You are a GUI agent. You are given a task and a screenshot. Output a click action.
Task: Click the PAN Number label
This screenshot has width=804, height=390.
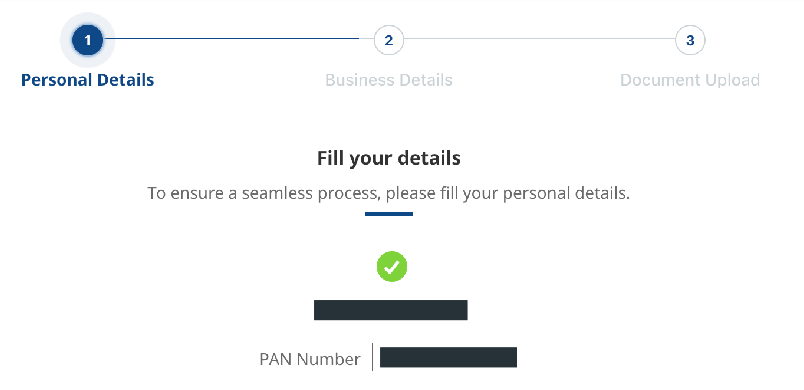click(x=310, y=359)
